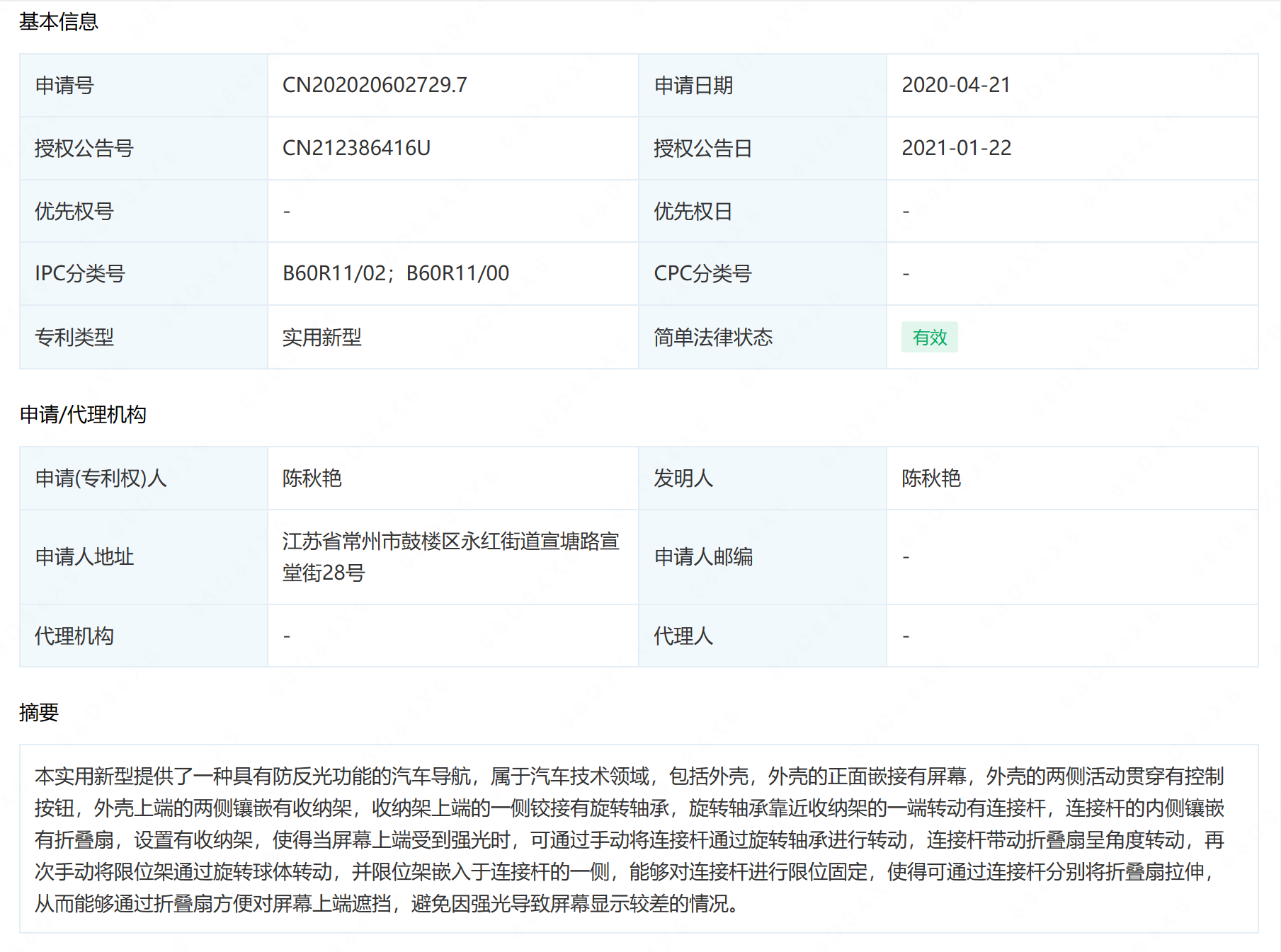The image size is (1281, 952).
Task: Click applicant name 陈秋艳
Action: click(x=312, y=478)
